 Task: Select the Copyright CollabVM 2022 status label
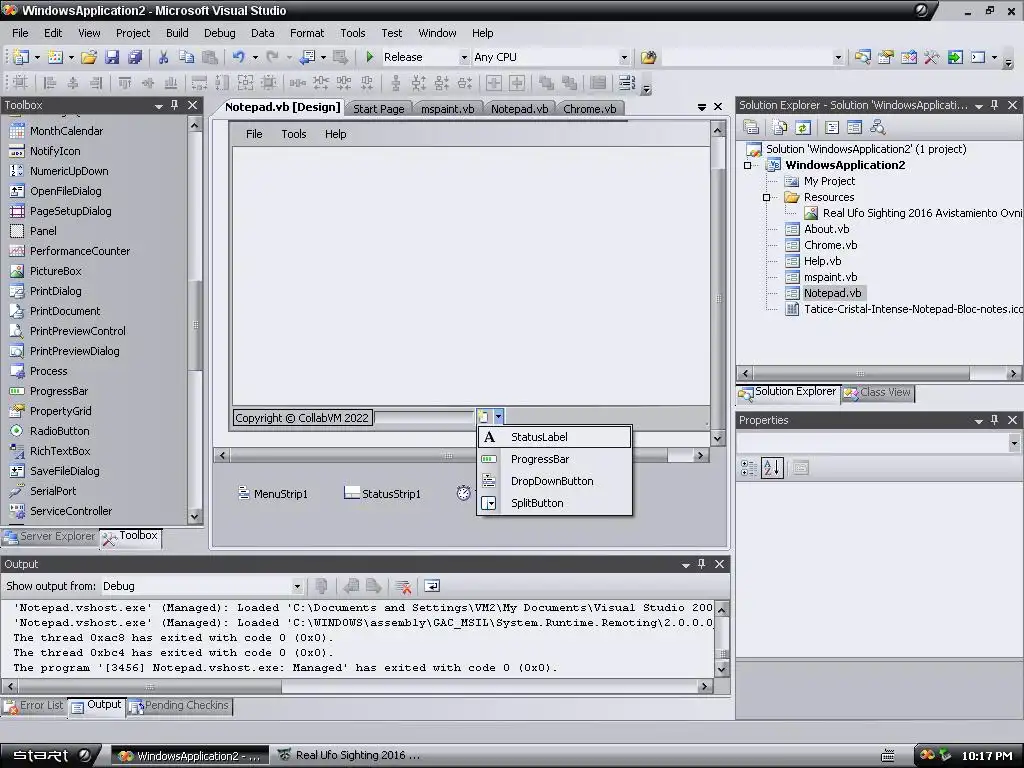pos(302,418)
